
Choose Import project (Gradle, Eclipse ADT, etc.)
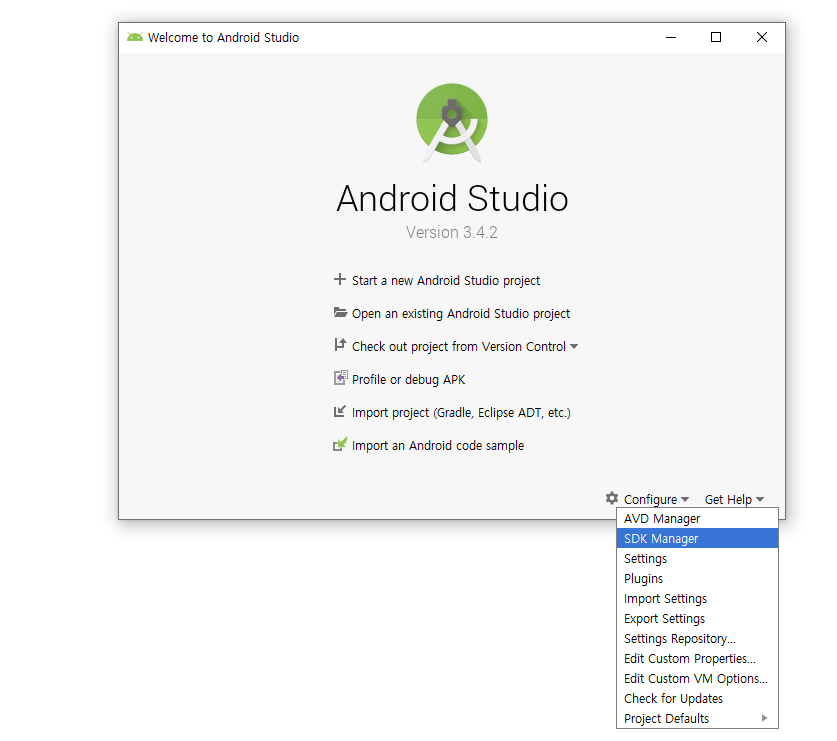[x=461, y=413]
